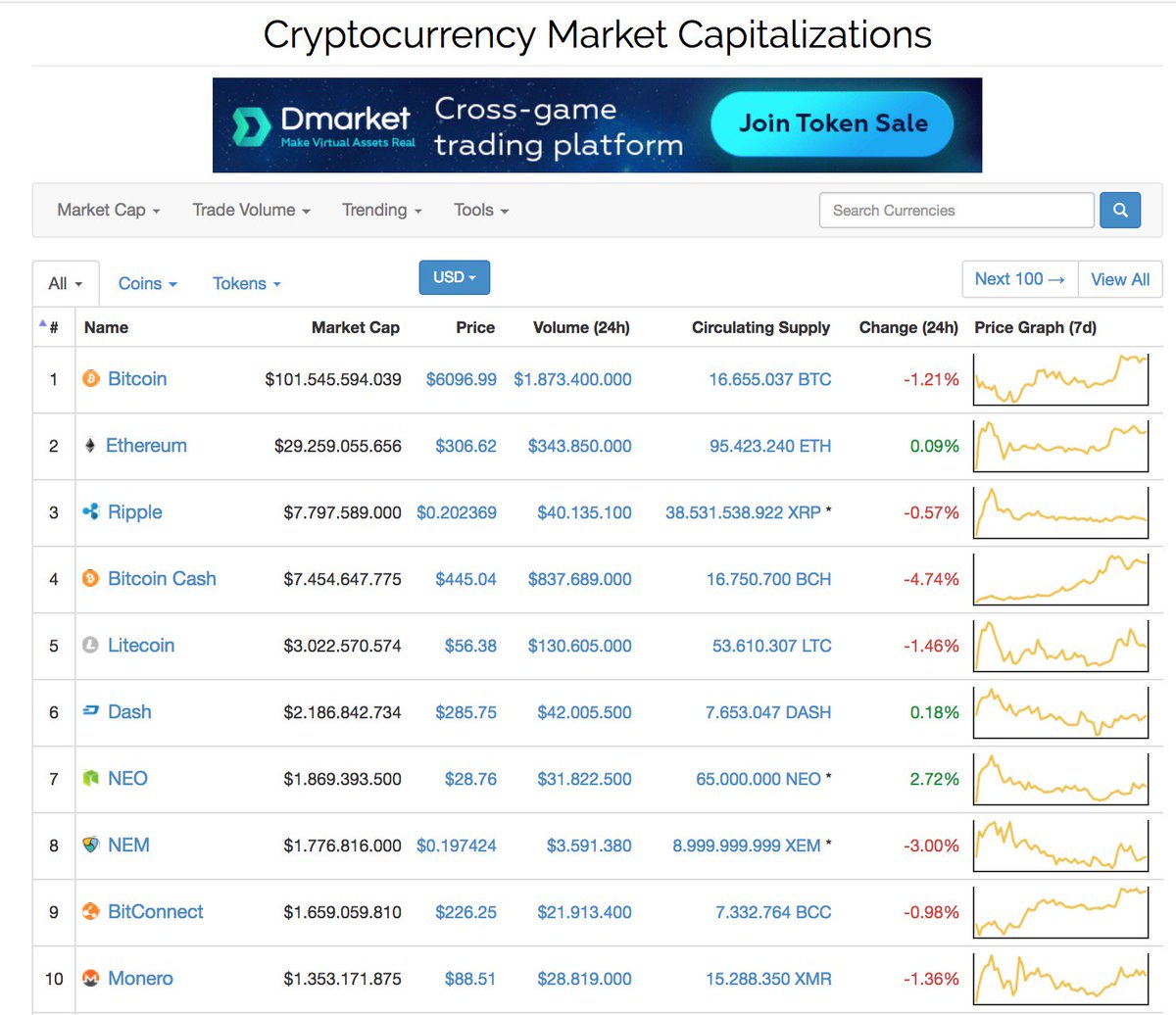
Task: Open the NEO link
Action: tap(127, 778)
